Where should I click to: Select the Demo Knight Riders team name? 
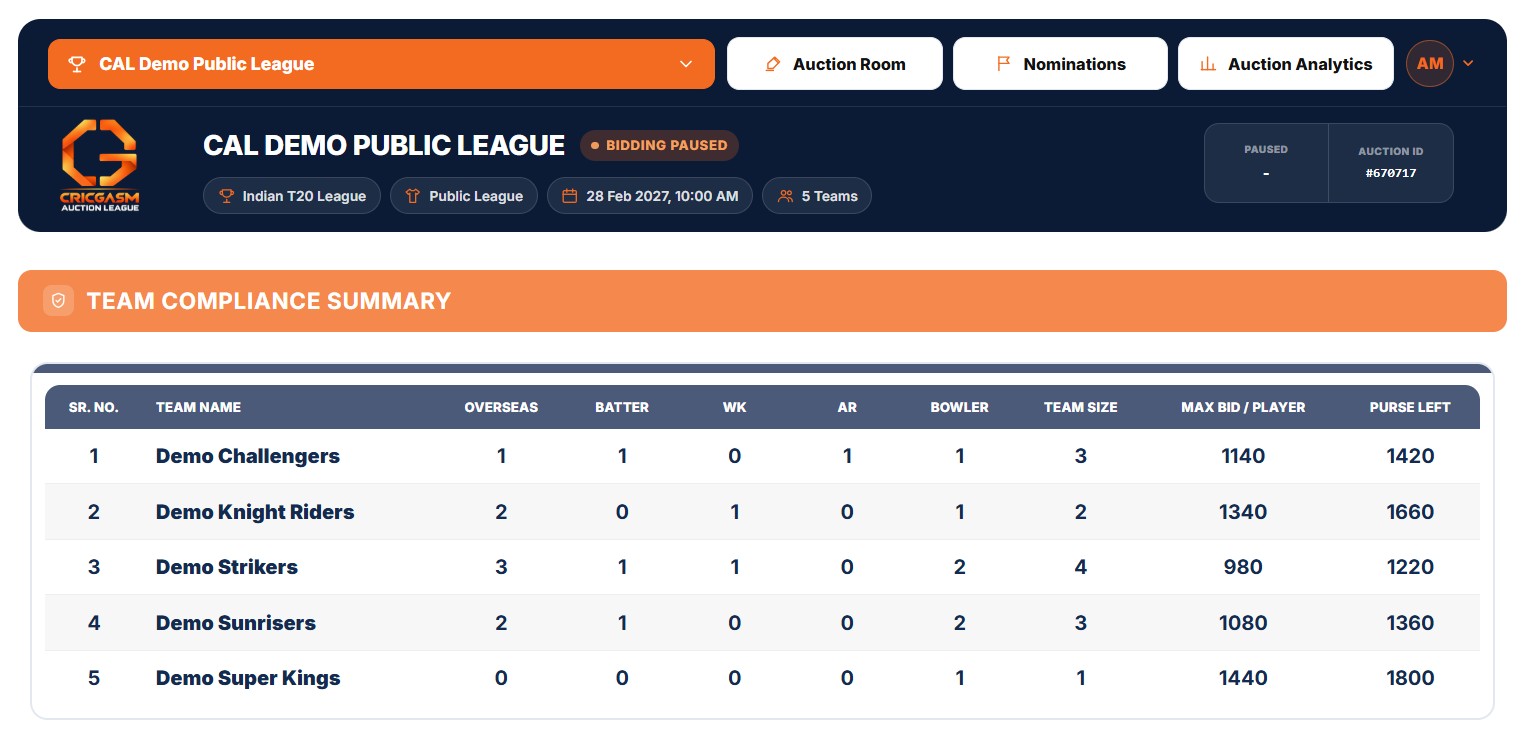[x=255, y=512]
